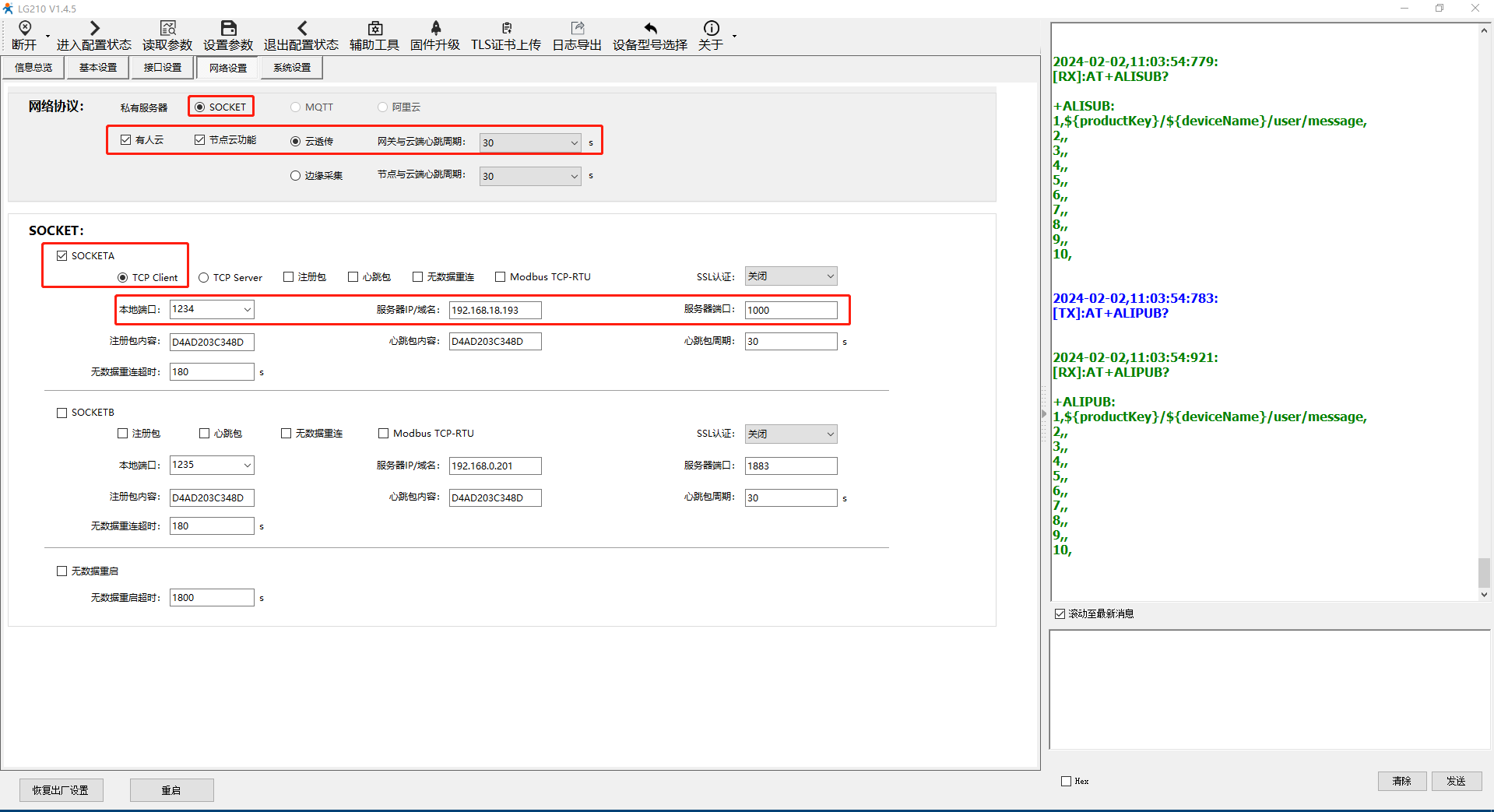Click the 发送 send button
Screen dimensions: 1494x812
point(1457,781)
